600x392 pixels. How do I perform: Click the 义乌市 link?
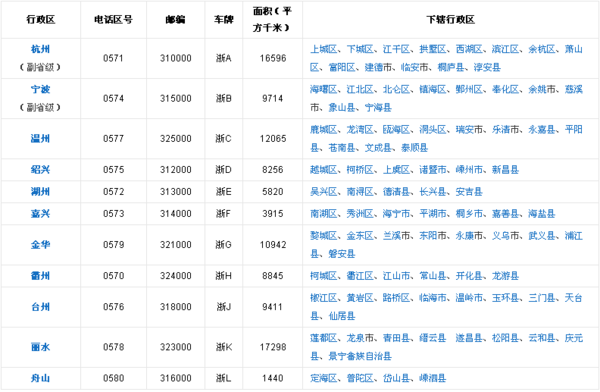(505, 235)
